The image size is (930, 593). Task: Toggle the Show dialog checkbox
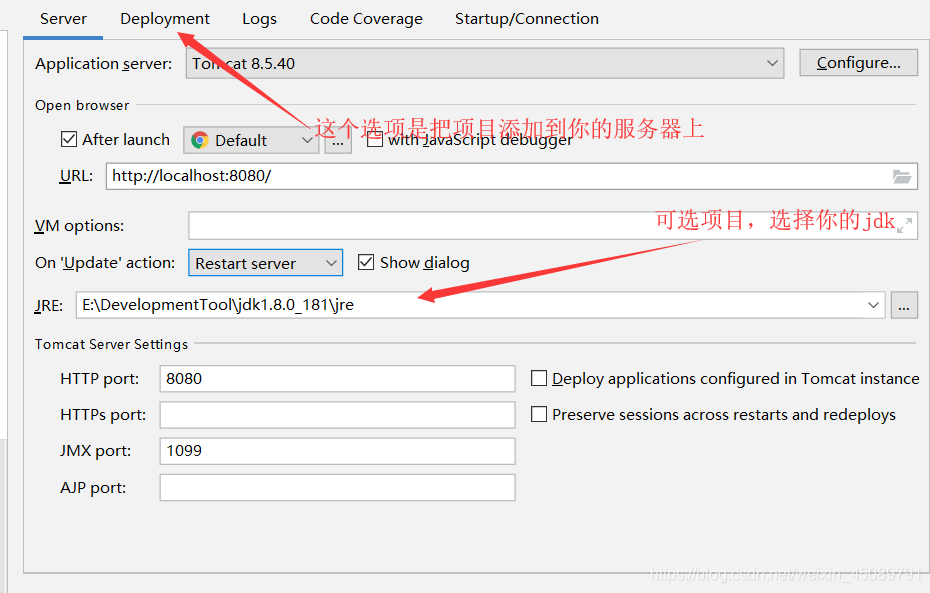click(x=366, y=262)
